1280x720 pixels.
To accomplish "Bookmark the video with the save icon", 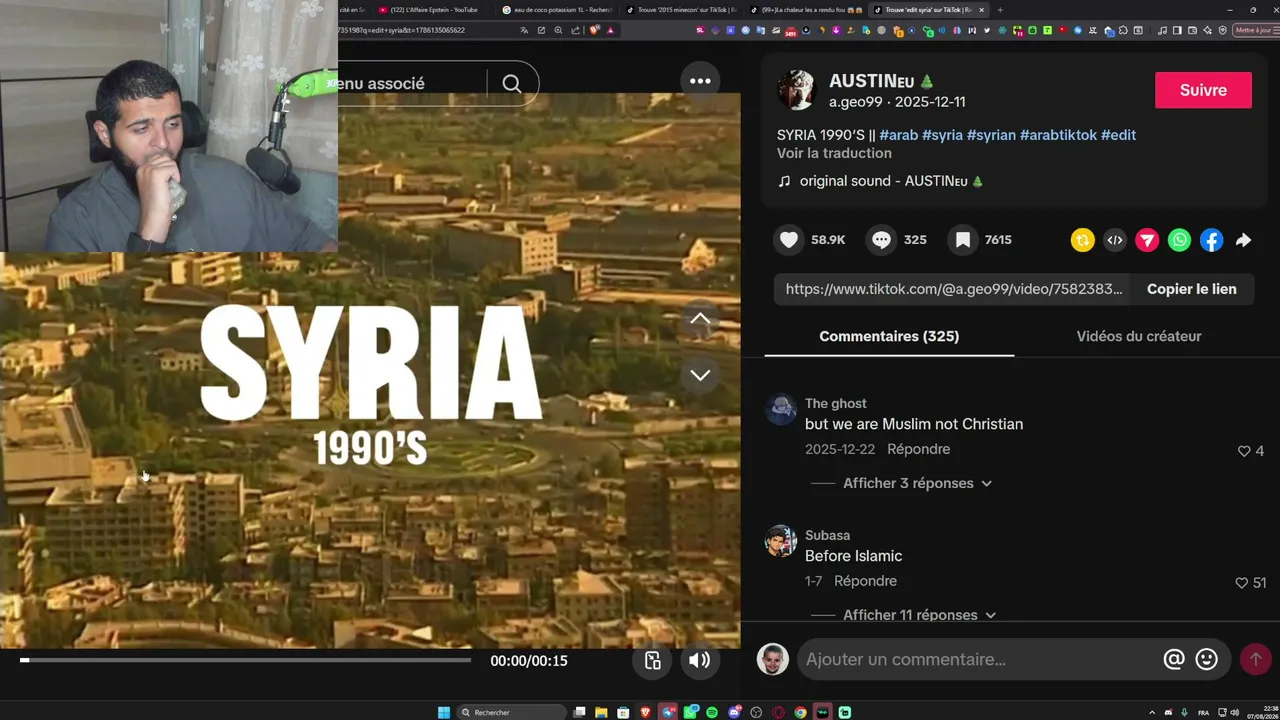I will click(x=962, y=240).
